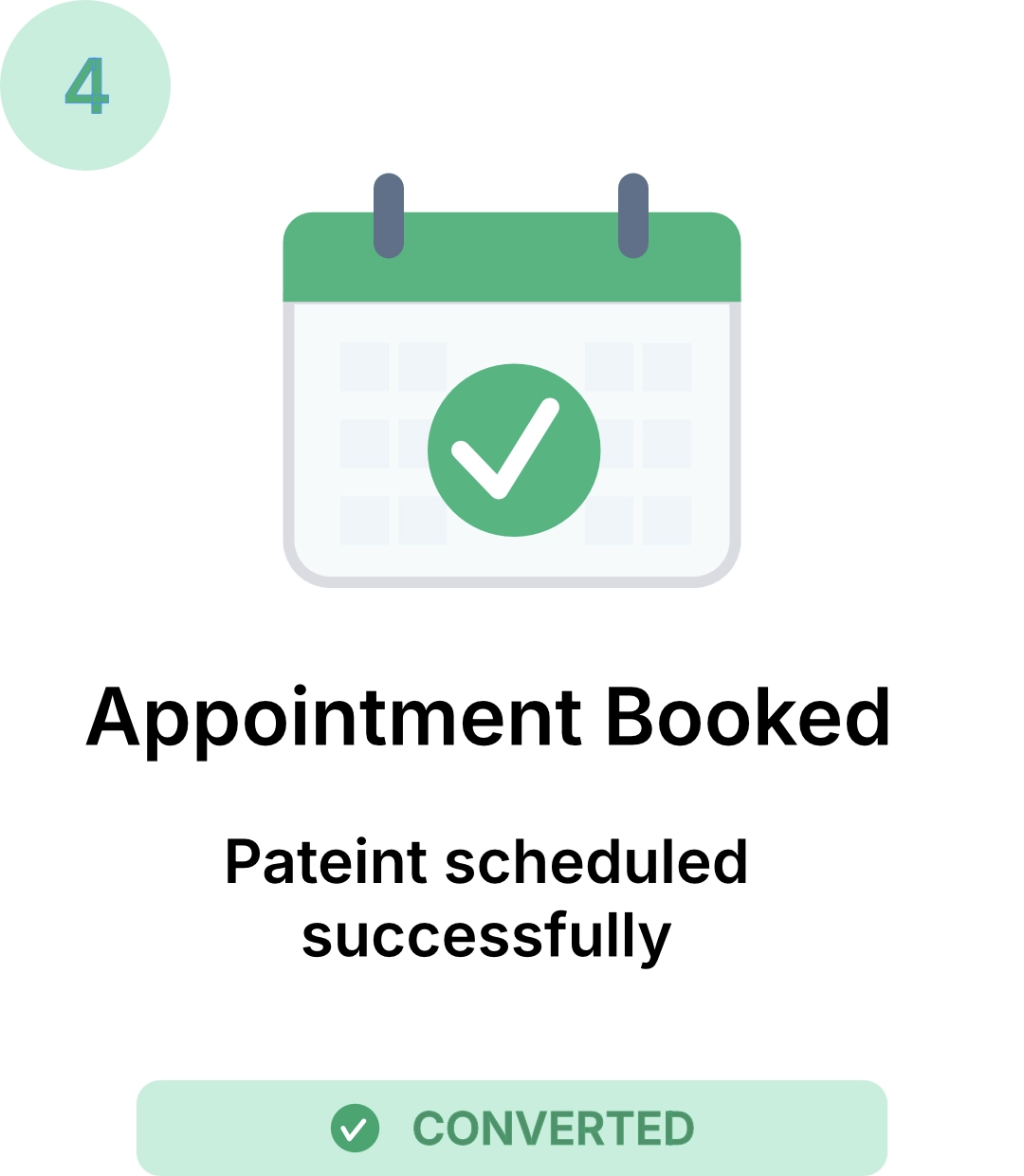The height and width of the screenshot is (1176, 1024).
Task: Click the calendar's left binder ring
Action: click(389, 215)
